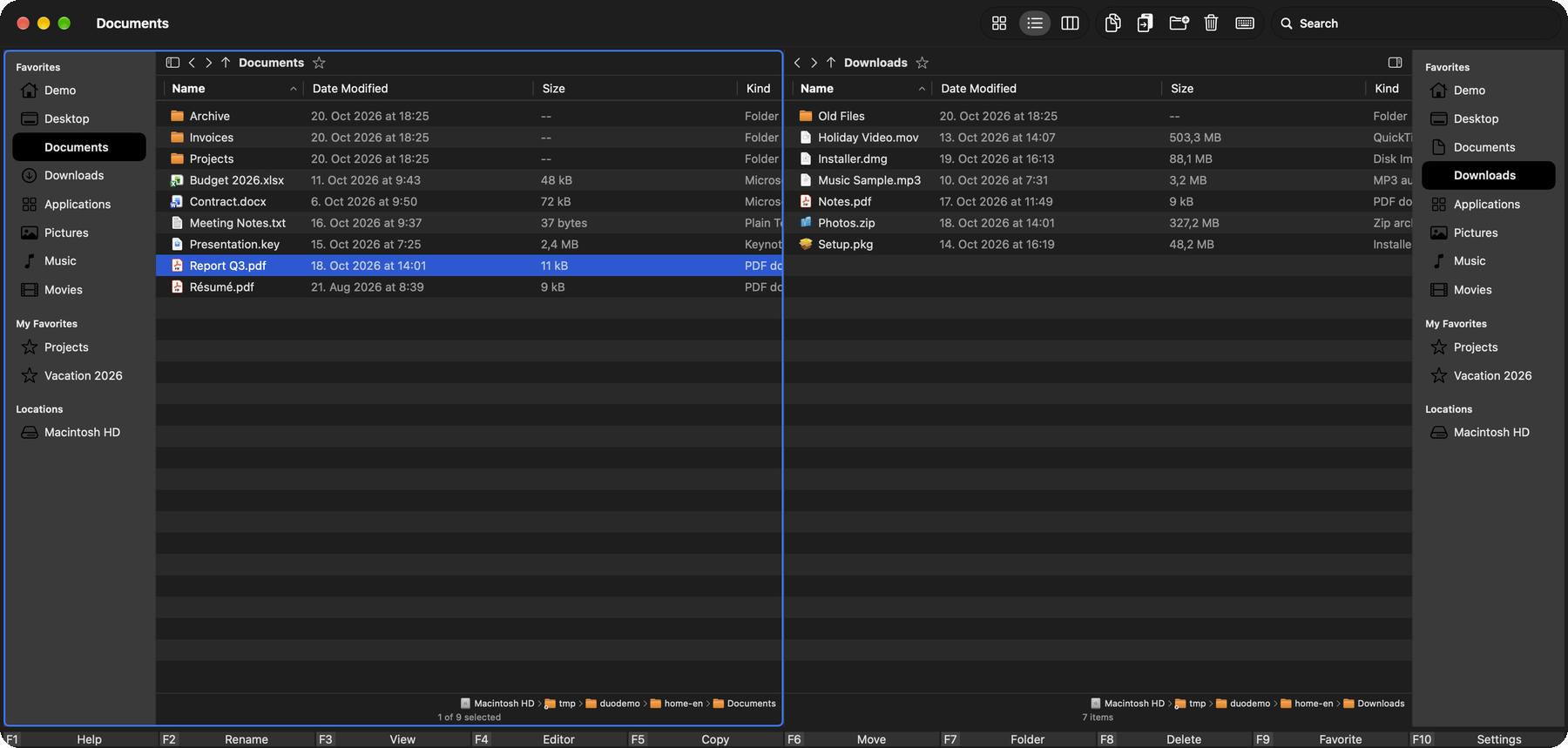Toggle right sidebar in Downloads pane
Screen dimensions: 1568x748
pyautogui.click(x=1395, y=63)
